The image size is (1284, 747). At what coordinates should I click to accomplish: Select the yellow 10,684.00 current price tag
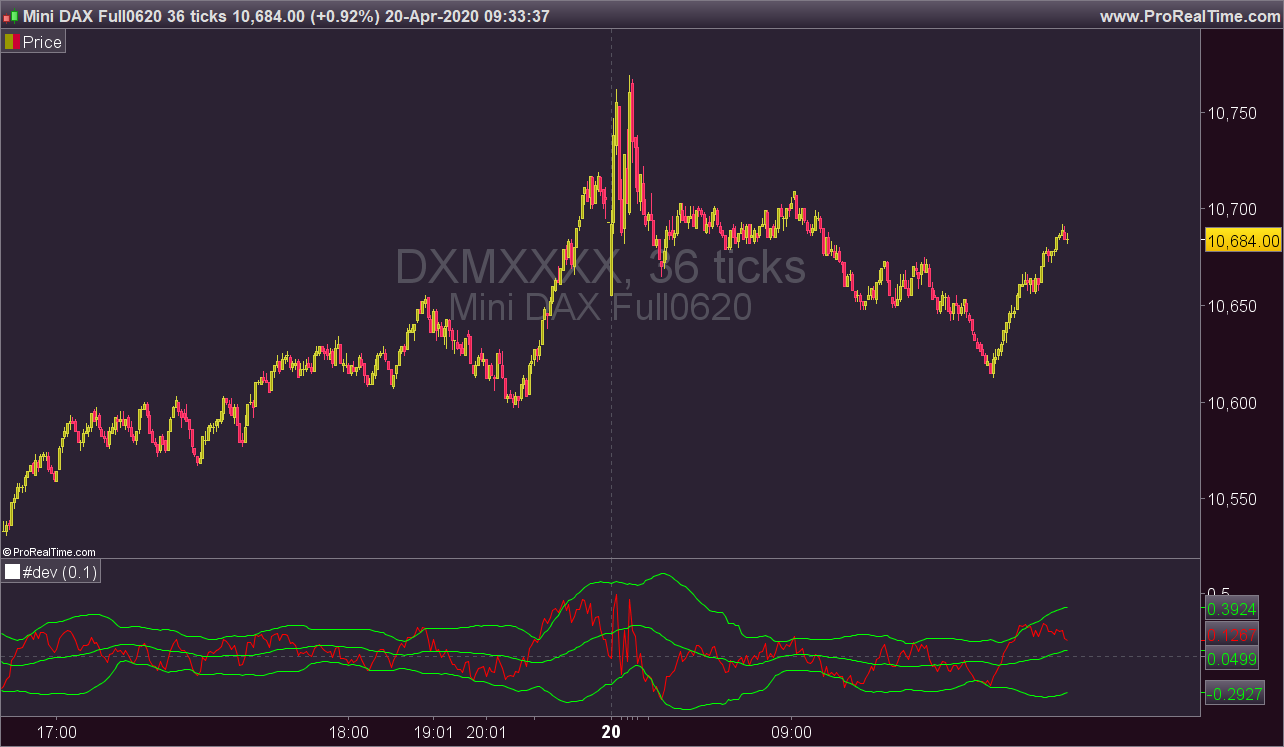(1243, 241)
